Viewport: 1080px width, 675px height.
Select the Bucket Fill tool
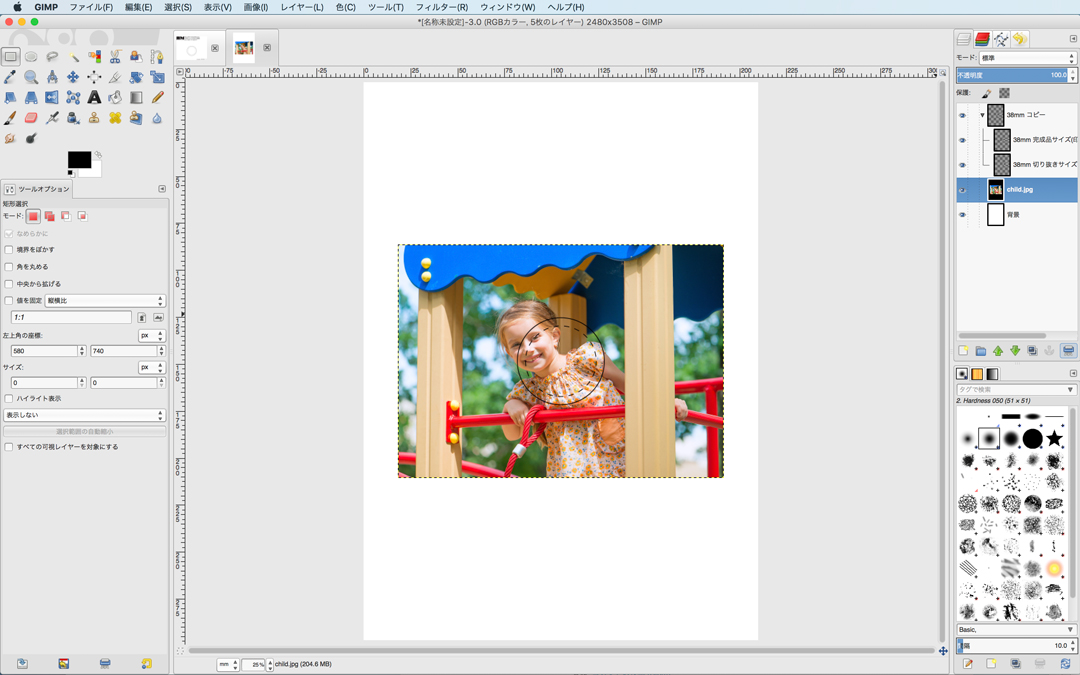tap(115, 98)
